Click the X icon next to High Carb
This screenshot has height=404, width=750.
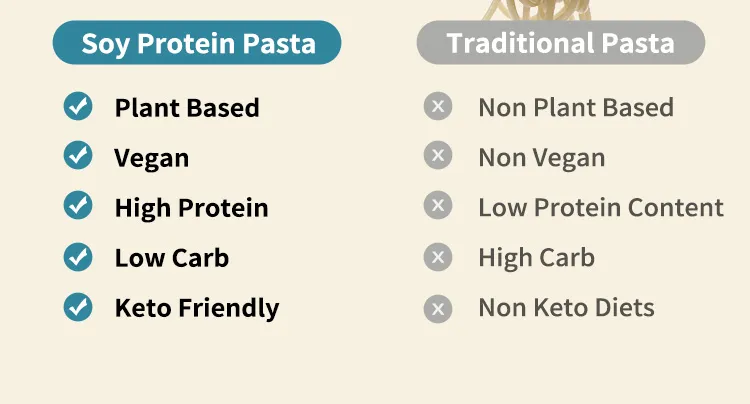coord(438,257)
